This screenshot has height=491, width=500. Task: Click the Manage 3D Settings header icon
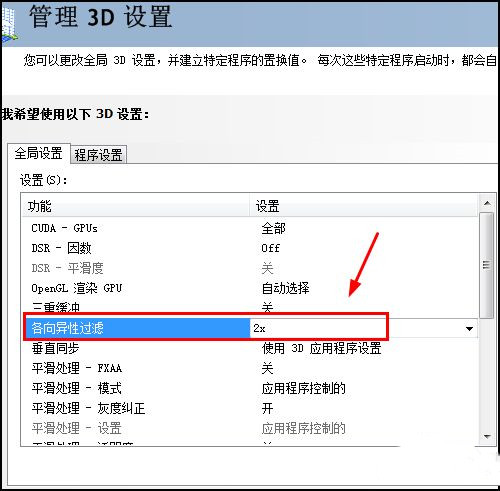9,23
